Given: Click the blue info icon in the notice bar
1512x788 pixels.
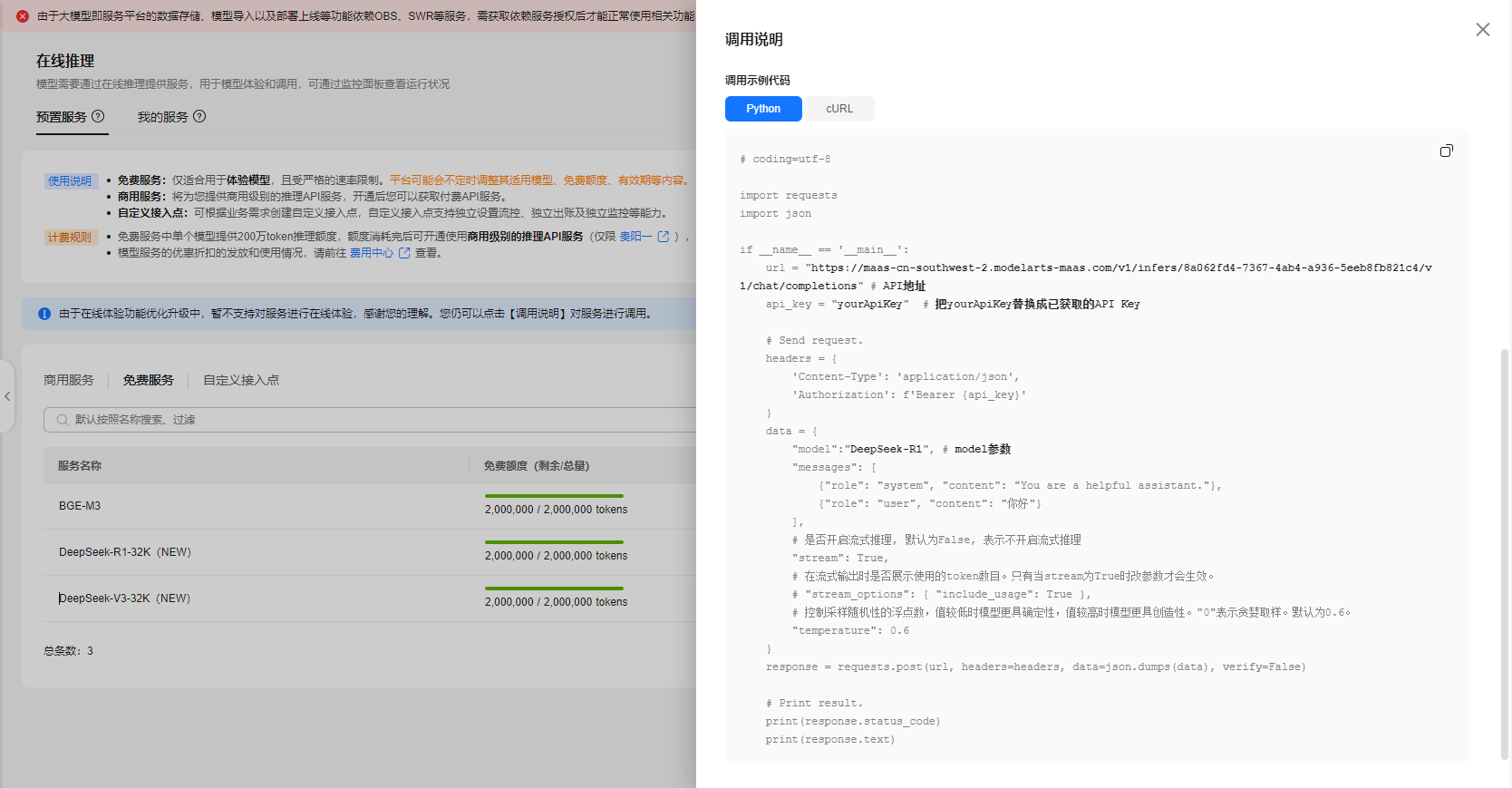Looking at the screenshot, I should coord(44,314).
